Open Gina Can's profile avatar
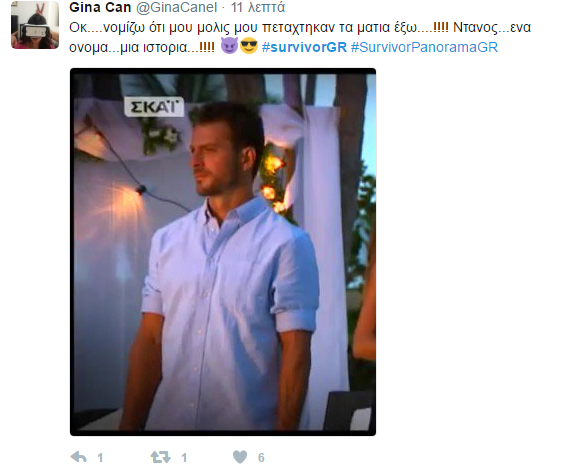 point(35,24)
